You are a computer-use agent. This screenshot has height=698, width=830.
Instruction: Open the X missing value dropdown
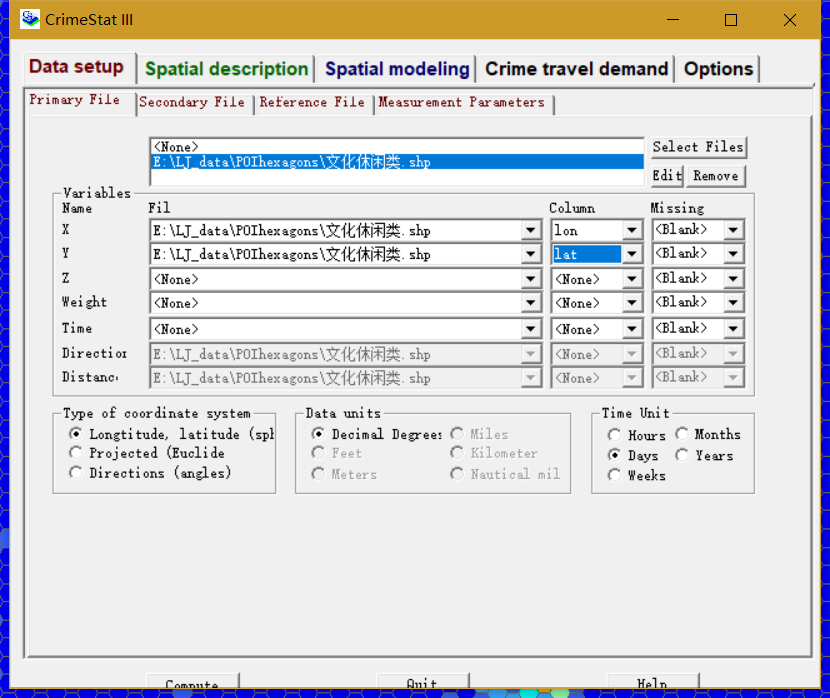coord(733,230)
